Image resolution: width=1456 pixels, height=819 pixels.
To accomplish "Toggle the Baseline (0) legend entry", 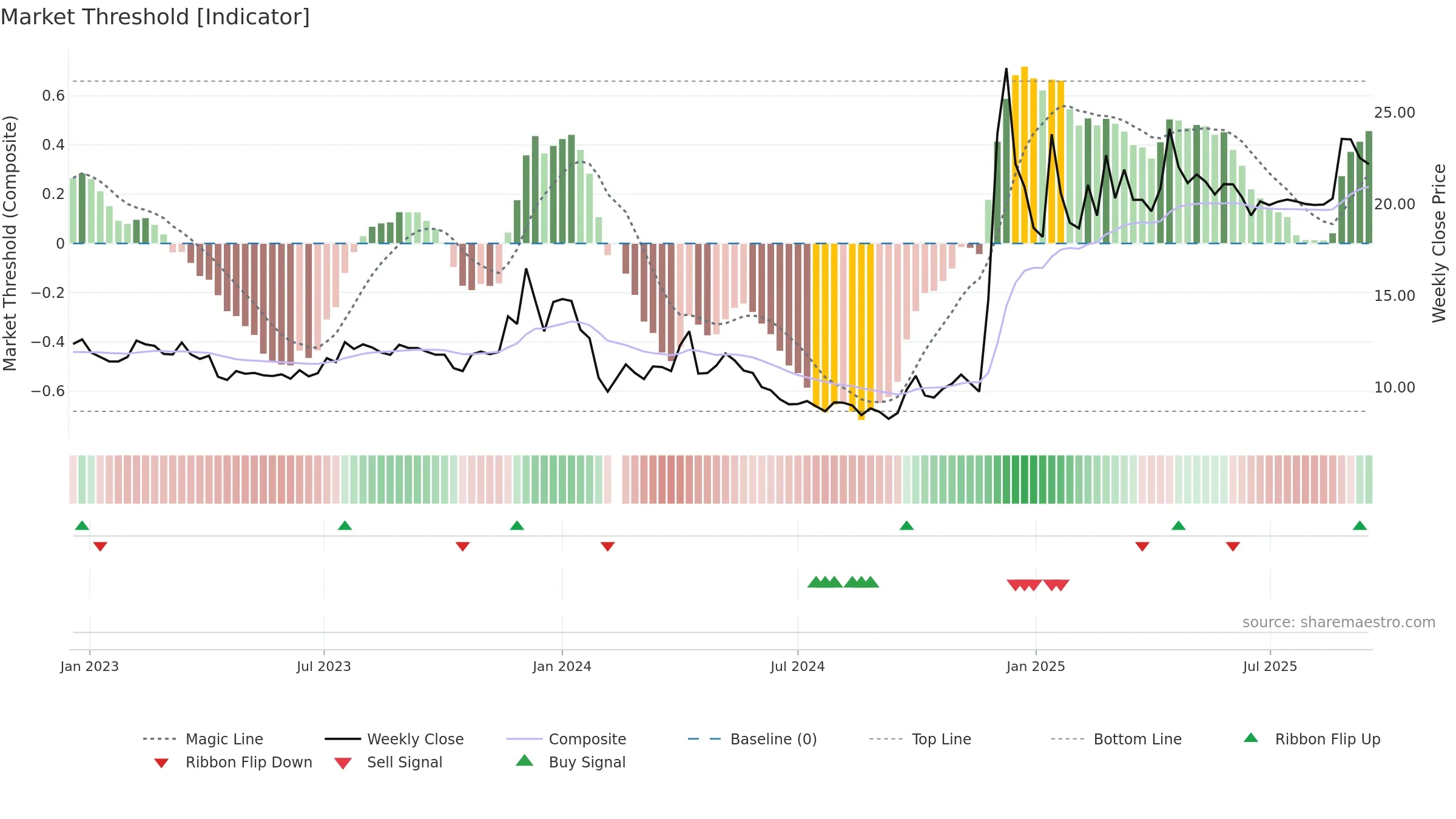I will tap(752, 739).
